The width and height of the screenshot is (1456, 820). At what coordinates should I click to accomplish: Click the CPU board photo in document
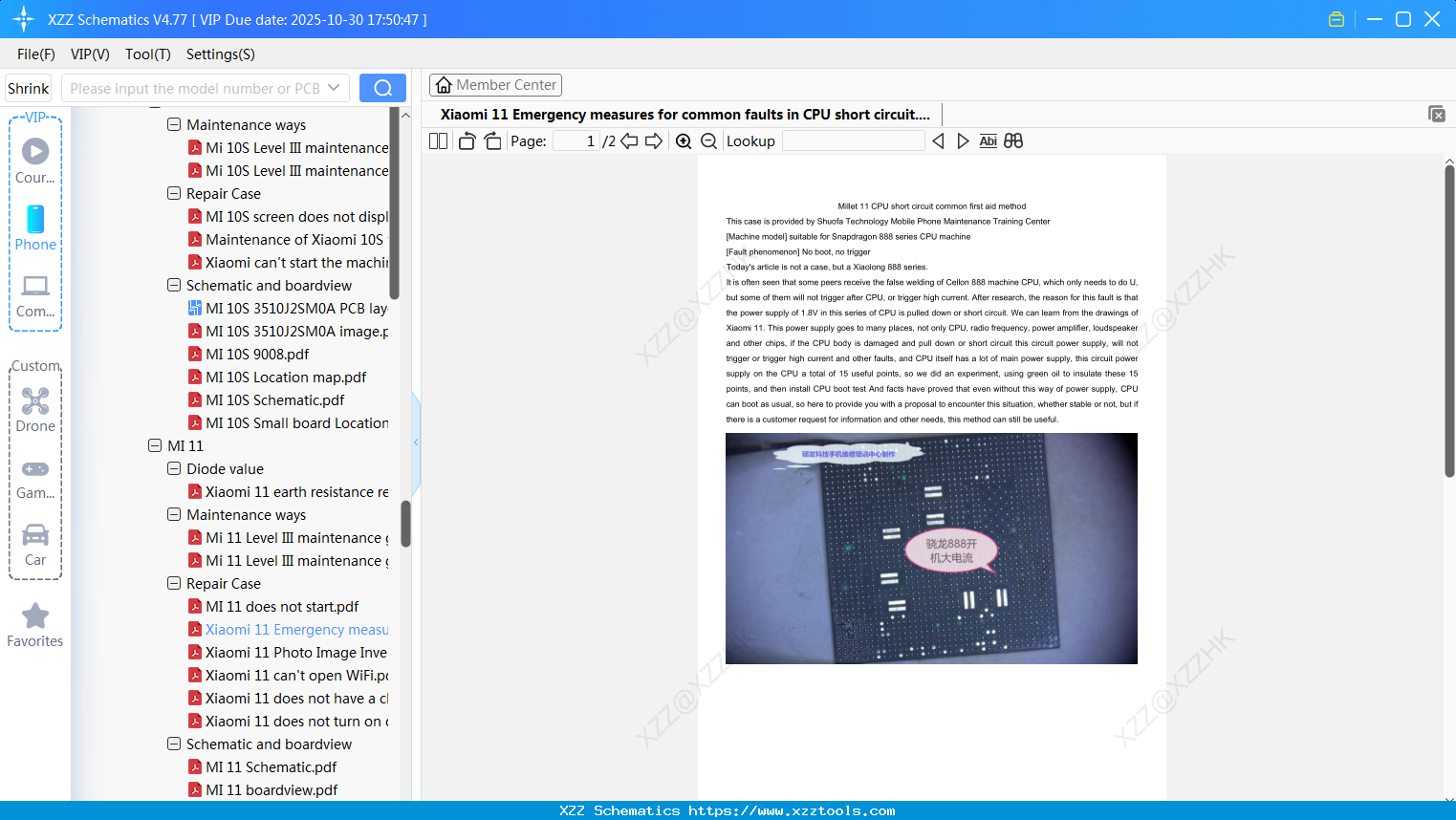(x=931, y=549)
